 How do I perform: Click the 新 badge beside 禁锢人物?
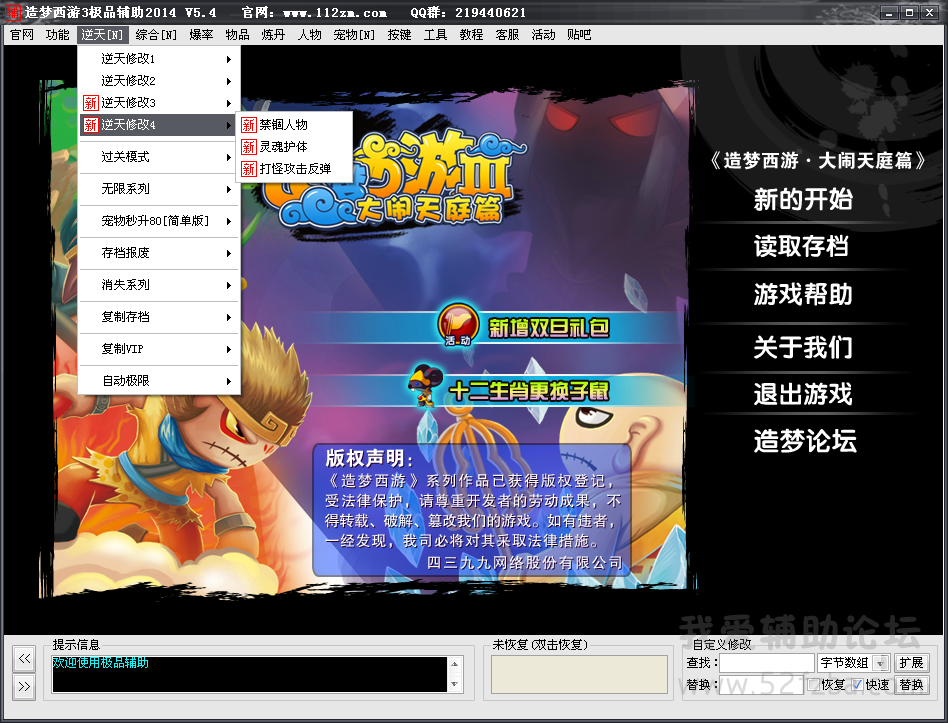tap(249, 125)
